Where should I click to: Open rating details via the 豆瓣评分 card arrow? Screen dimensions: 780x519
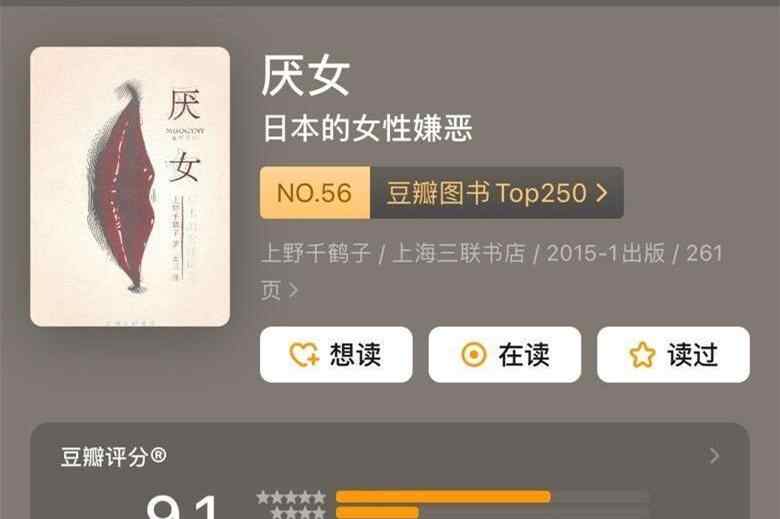[714, 456]
